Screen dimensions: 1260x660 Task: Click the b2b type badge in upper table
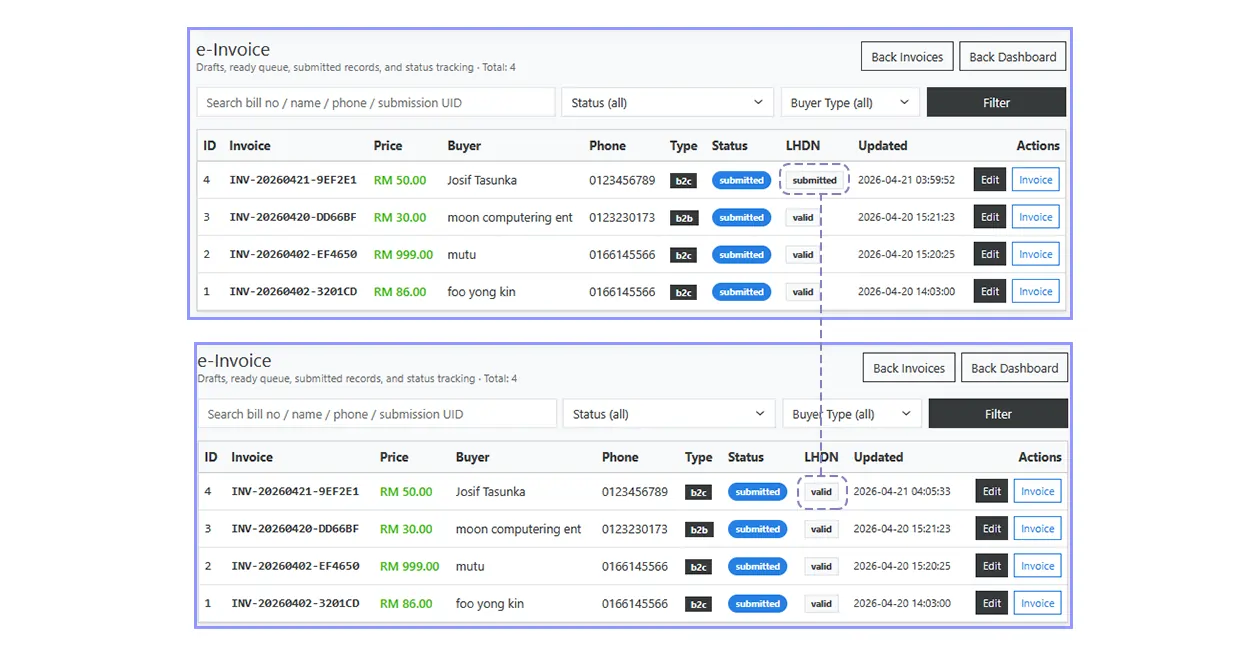684,218
